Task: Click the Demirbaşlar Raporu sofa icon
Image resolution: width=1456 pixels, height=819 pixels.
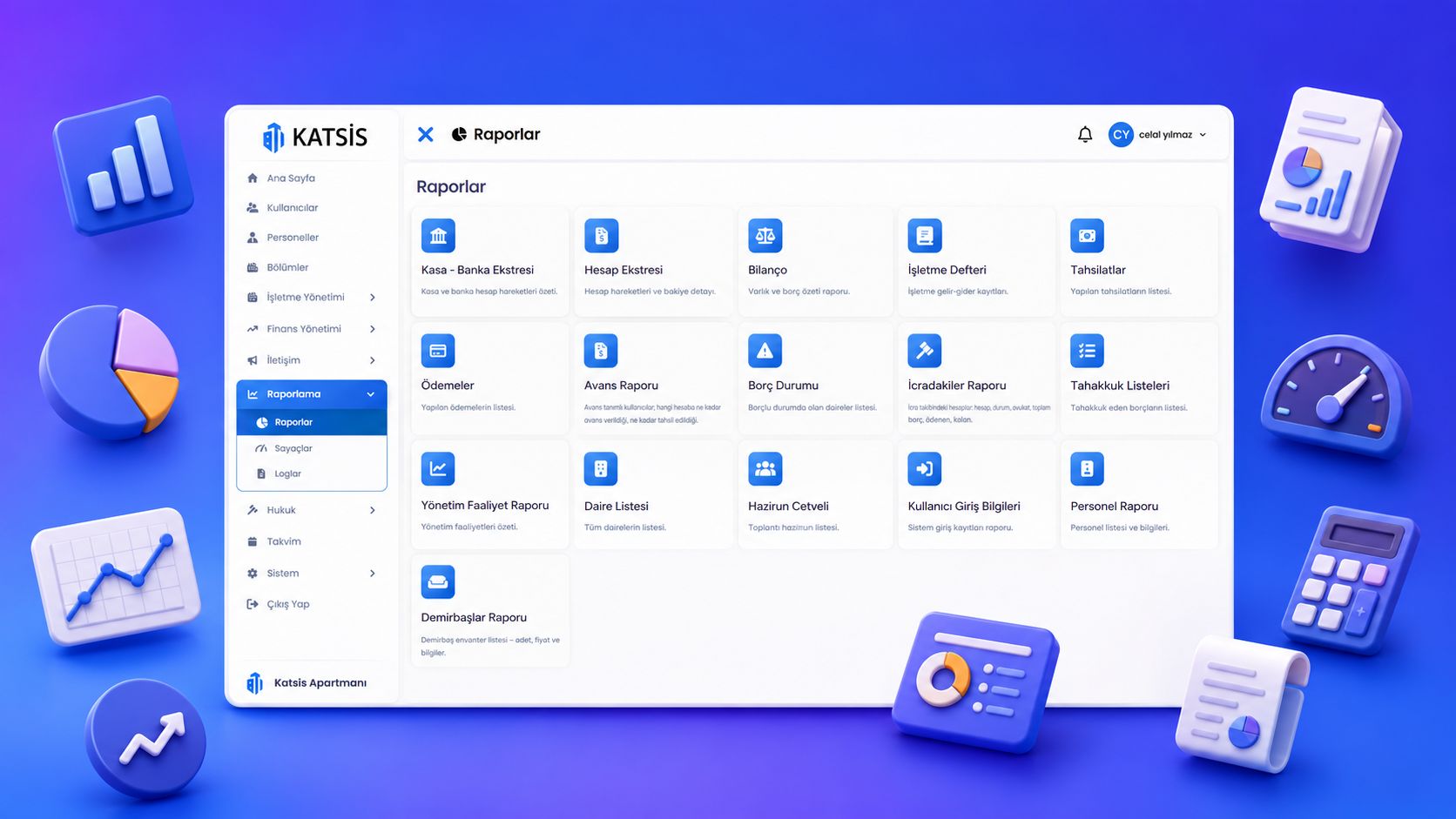Action: [x=438, y=581]
